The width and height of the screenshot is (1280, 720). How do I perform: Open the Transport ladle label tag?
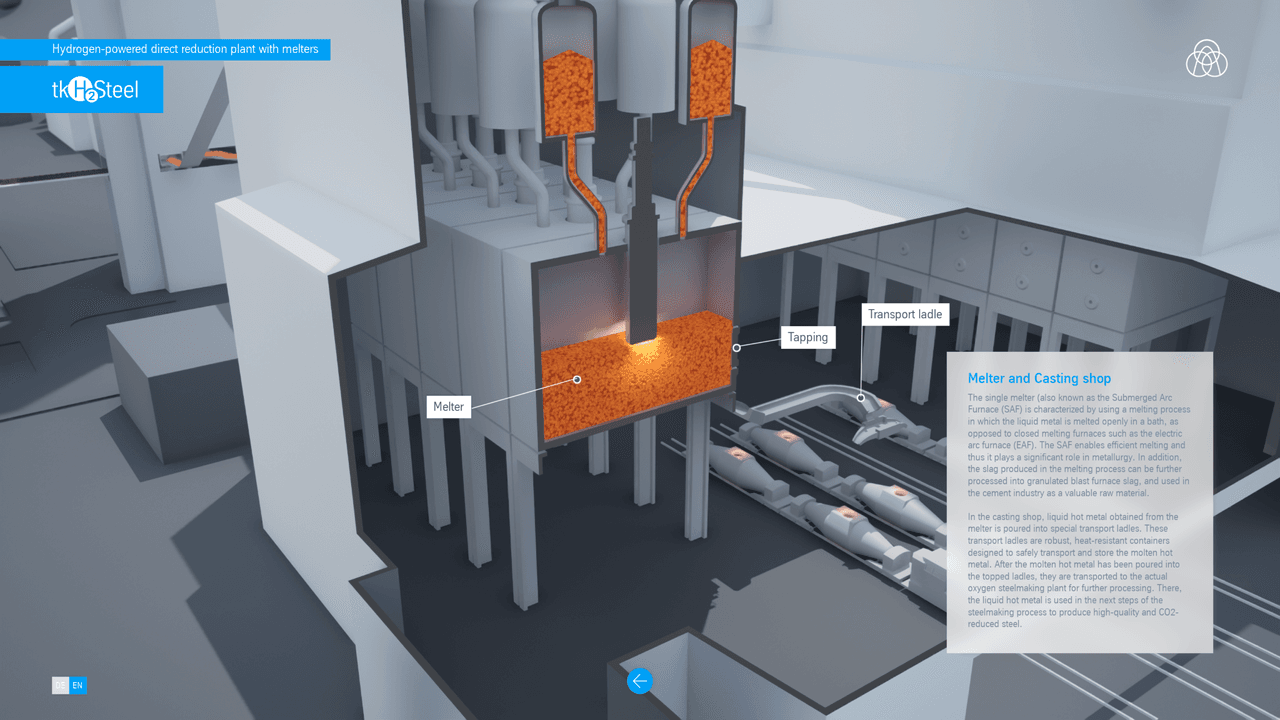tap(904, 314)
